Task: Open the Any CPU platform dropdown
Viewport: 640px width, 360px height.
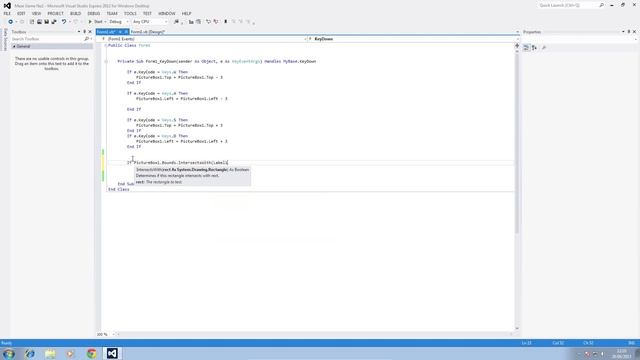Action: [x=150, y=22]
